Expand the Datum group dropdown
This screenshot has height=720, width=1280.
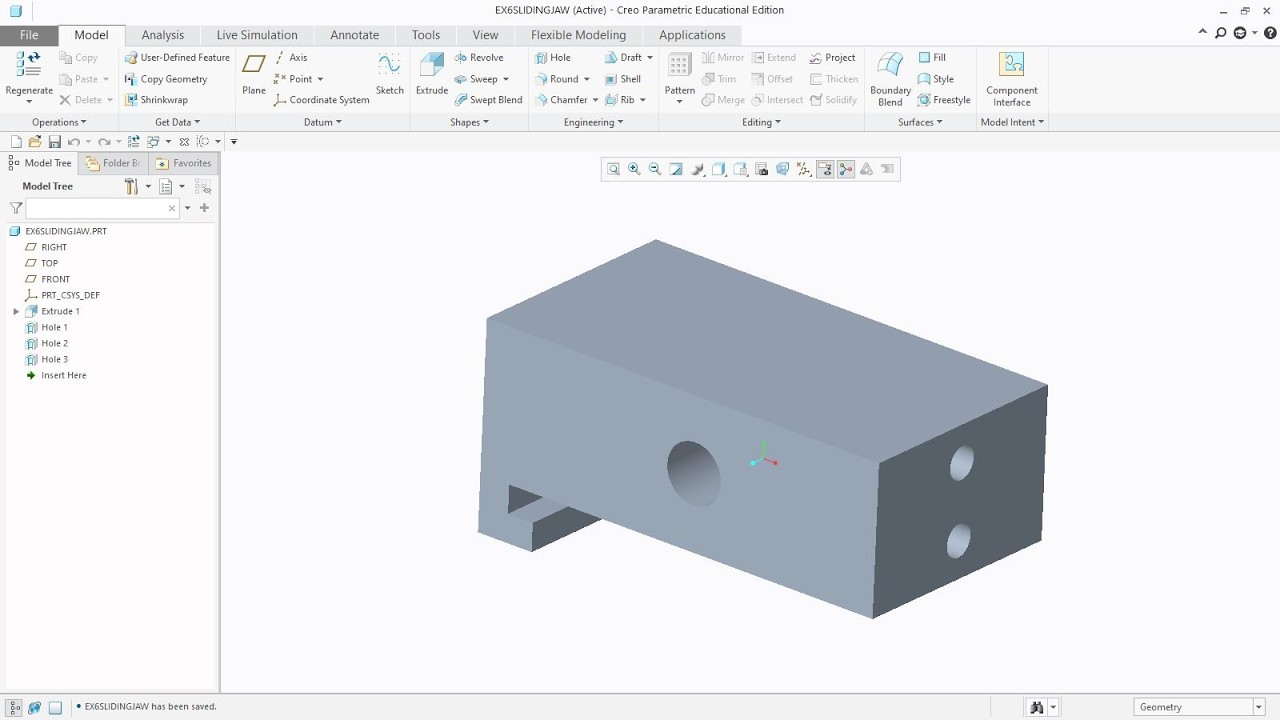322,122
